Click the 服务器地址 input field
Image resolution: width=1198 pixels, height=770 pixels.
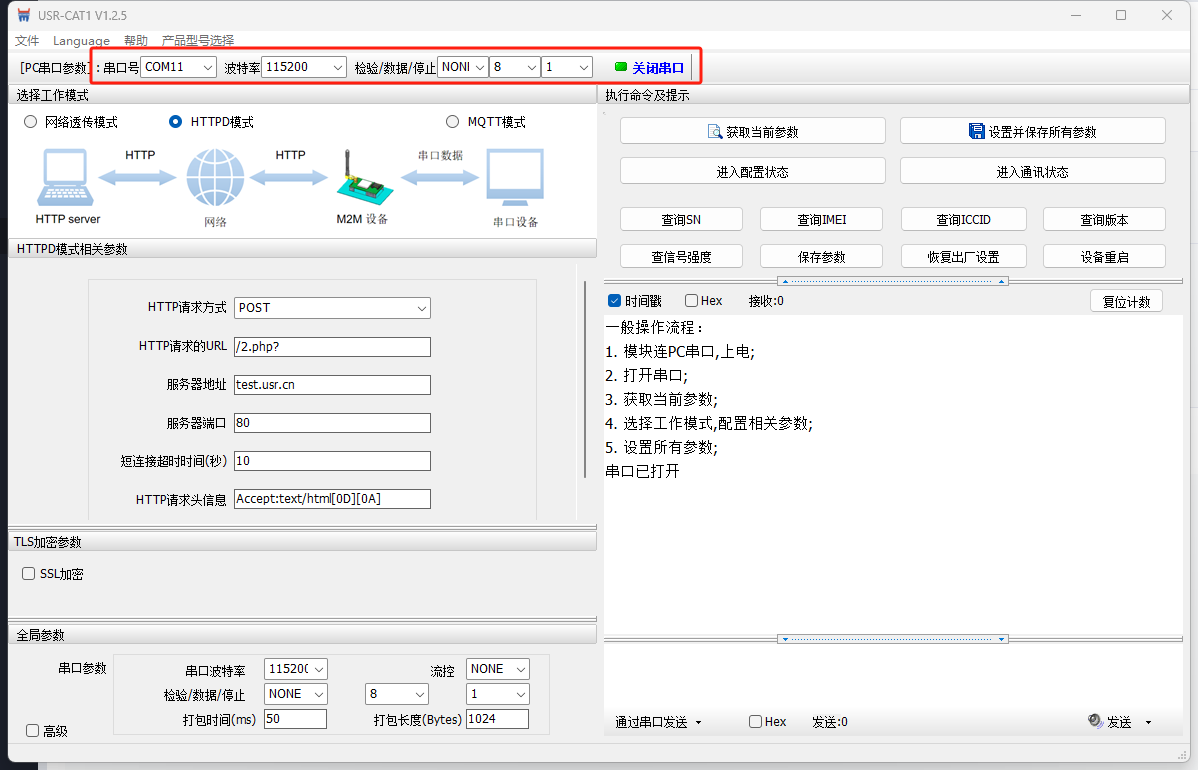(332, 385)
